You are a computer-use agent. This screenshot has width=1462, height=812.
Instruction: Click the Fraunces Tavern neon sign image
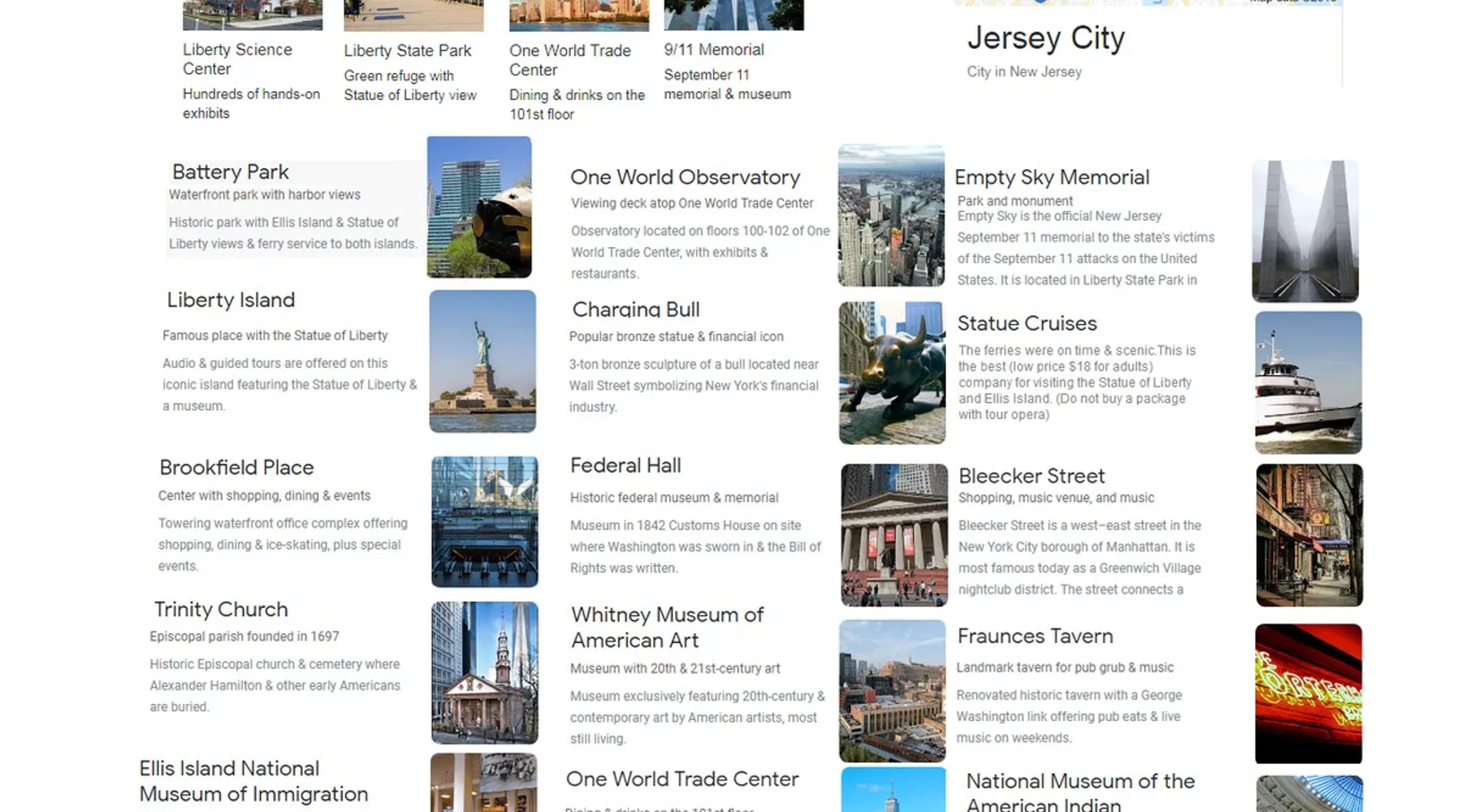[x=1308, y=693]
